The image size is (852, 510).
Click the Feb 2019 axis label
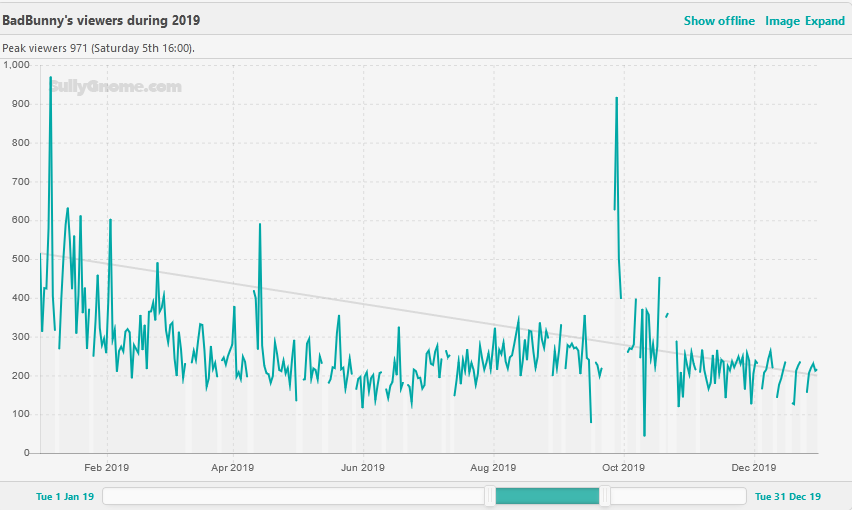click(106, 468)
